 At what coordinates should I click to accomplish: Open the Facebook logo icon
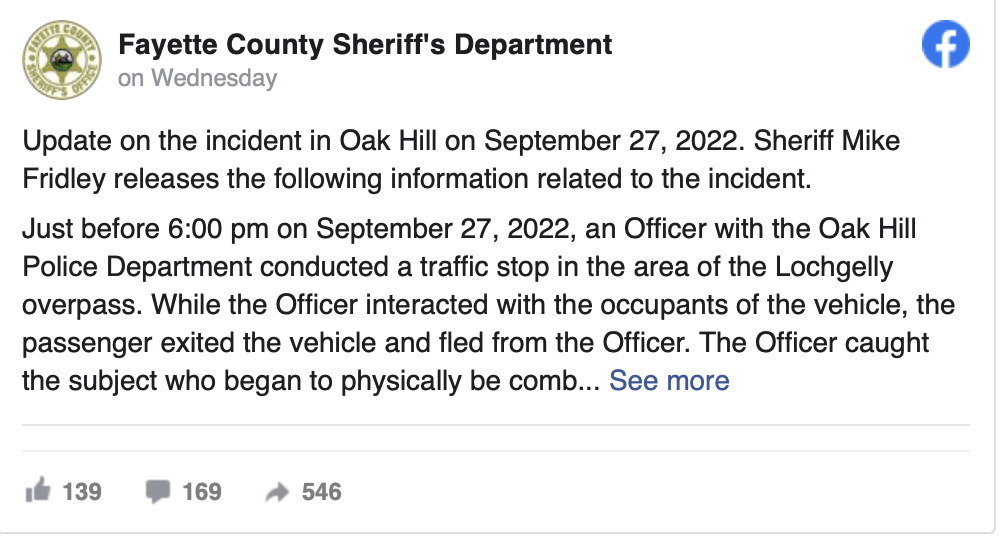point(946,44)
